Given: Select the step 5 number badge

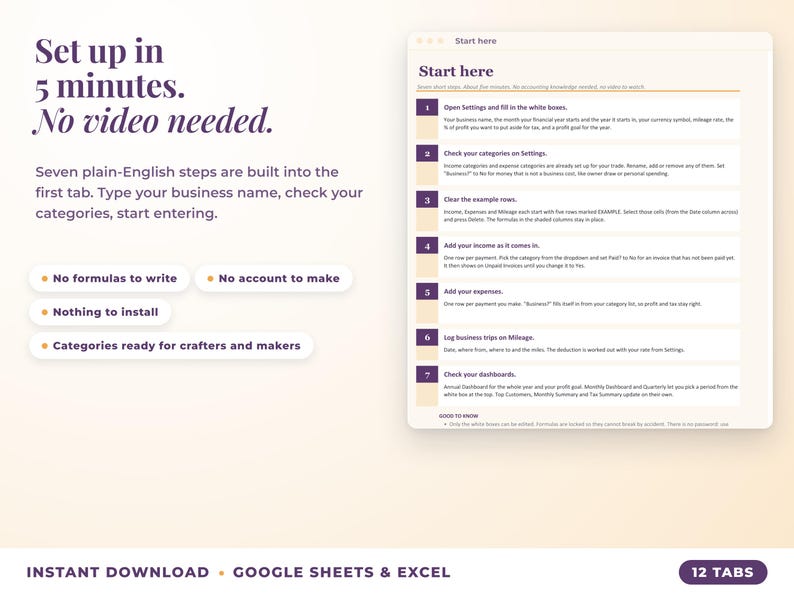Looking at the screenshot, I should tap(427, 292).
